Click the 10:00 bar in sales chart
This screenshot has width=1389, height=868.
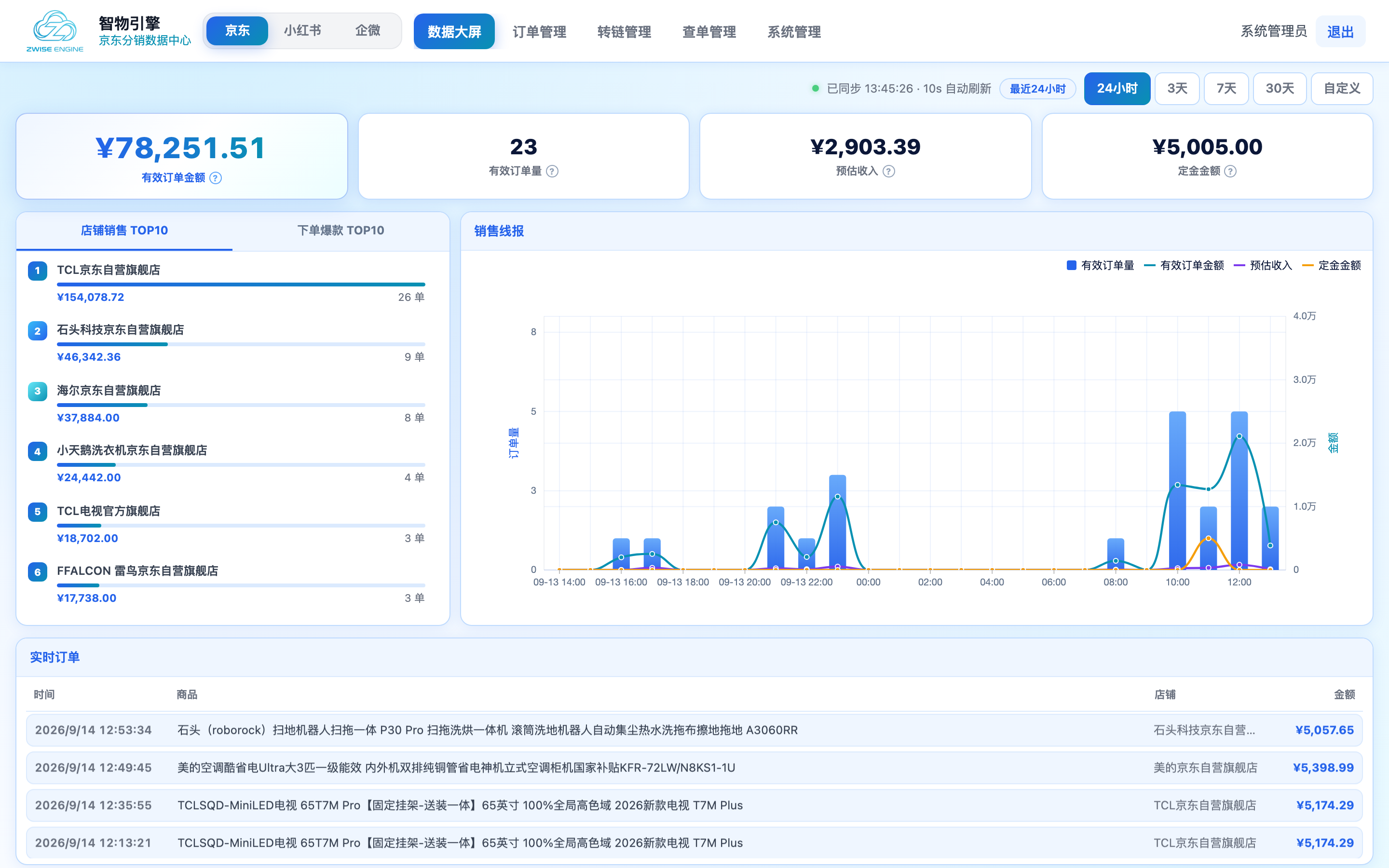click(x=1177, y=490)
